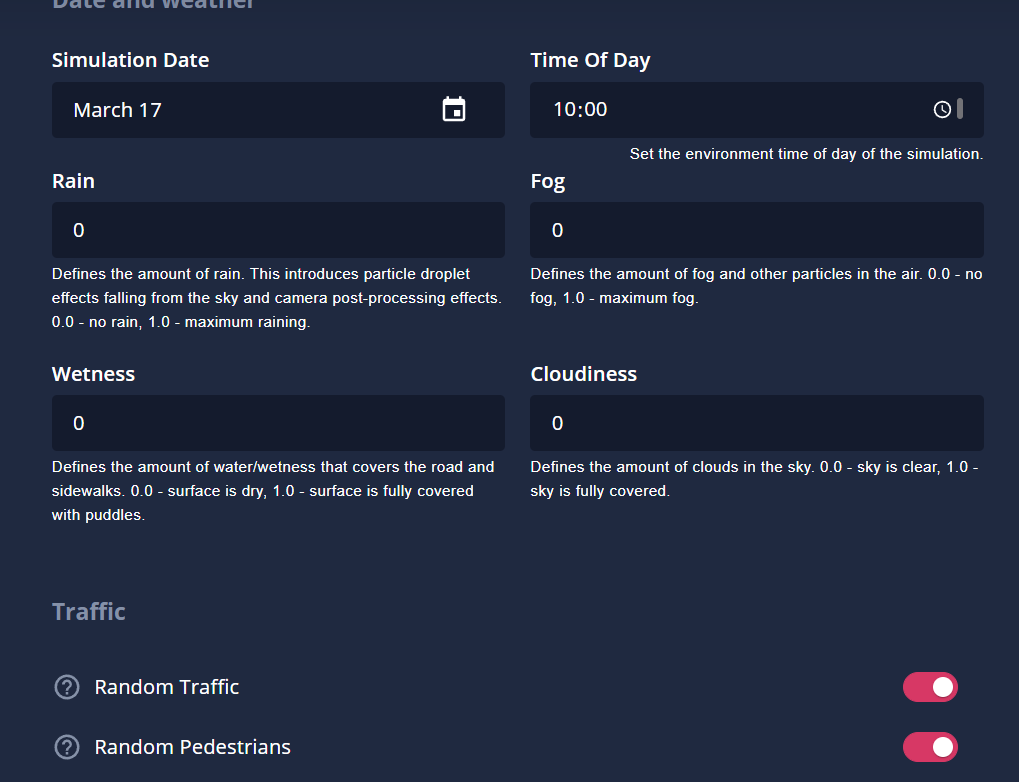The height and width of the screenshot is (782, 1019).
Task: Click the Traffic section heading
Action: [88, 612]
